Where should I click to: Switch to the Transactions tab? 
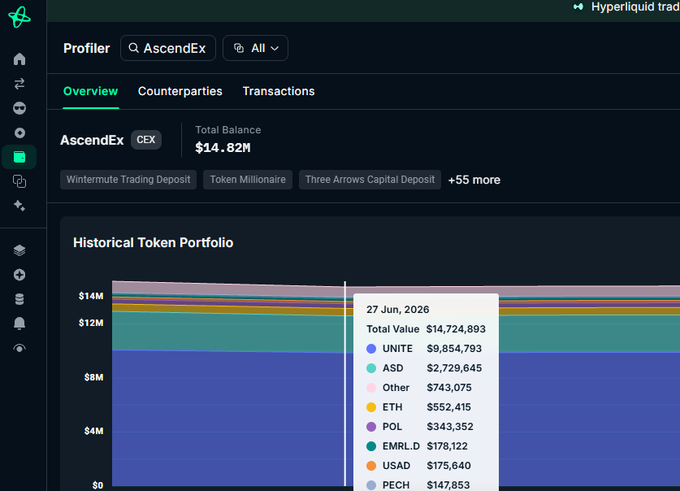point(278,91)
